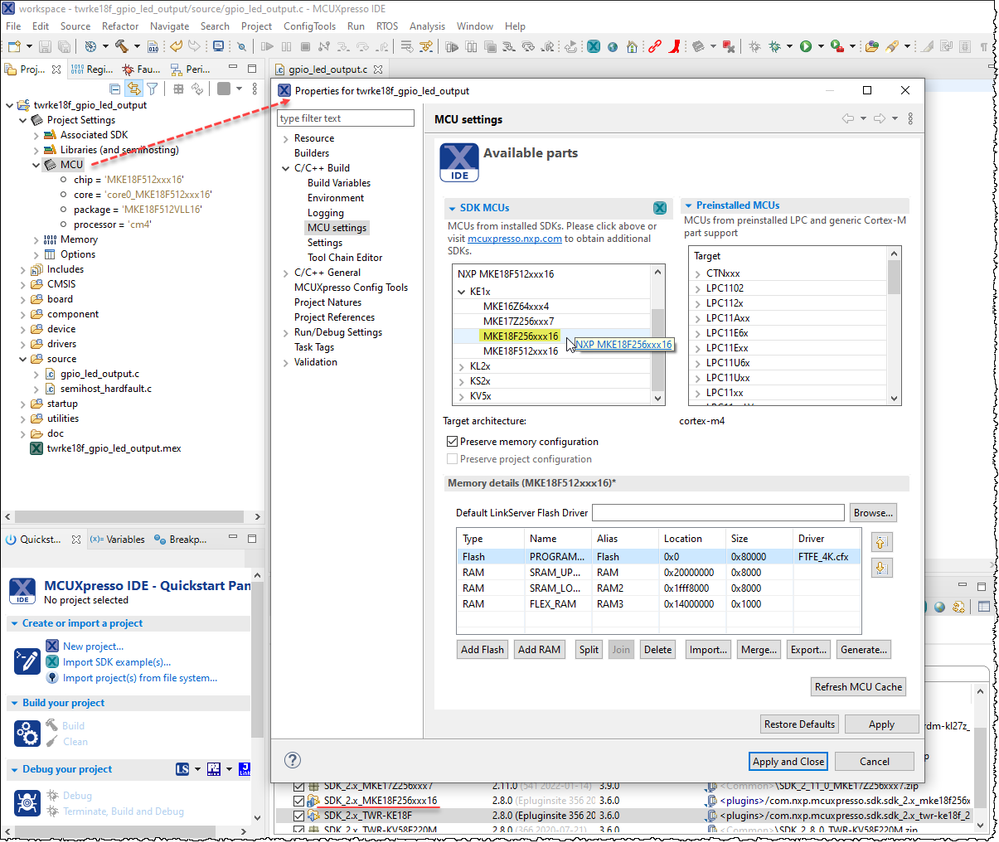Click the Refresh MCU Cache button
999x842 pixels.
(x=858, y=687)
